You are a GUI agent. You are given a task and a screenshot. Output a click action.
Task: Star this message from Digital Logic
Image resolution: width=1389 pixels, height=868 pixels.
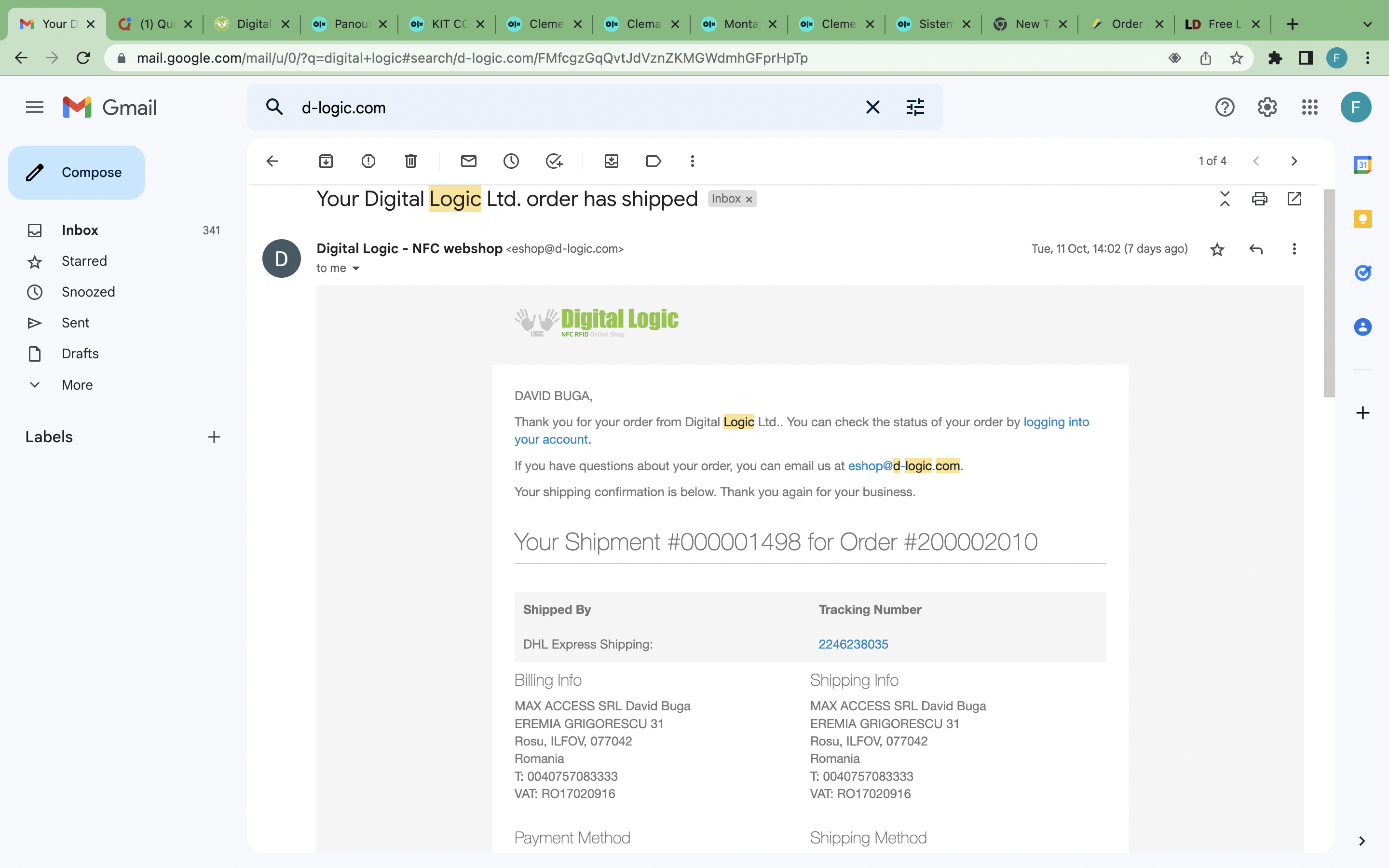pos(1217,249)
